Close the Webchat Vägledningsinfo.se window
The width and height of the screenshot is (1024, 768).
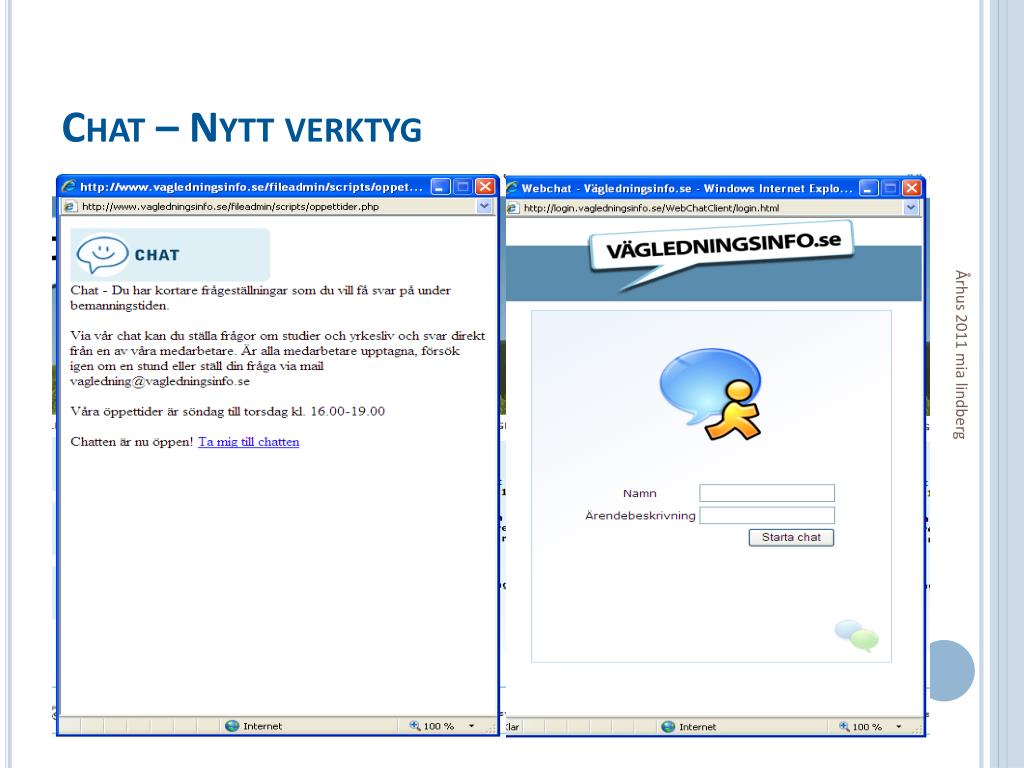click(912, 188)
